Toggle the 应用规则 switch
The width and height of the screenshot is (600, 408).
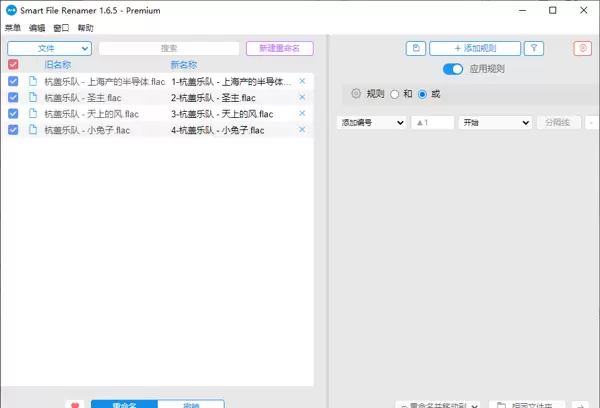point(453,69)
